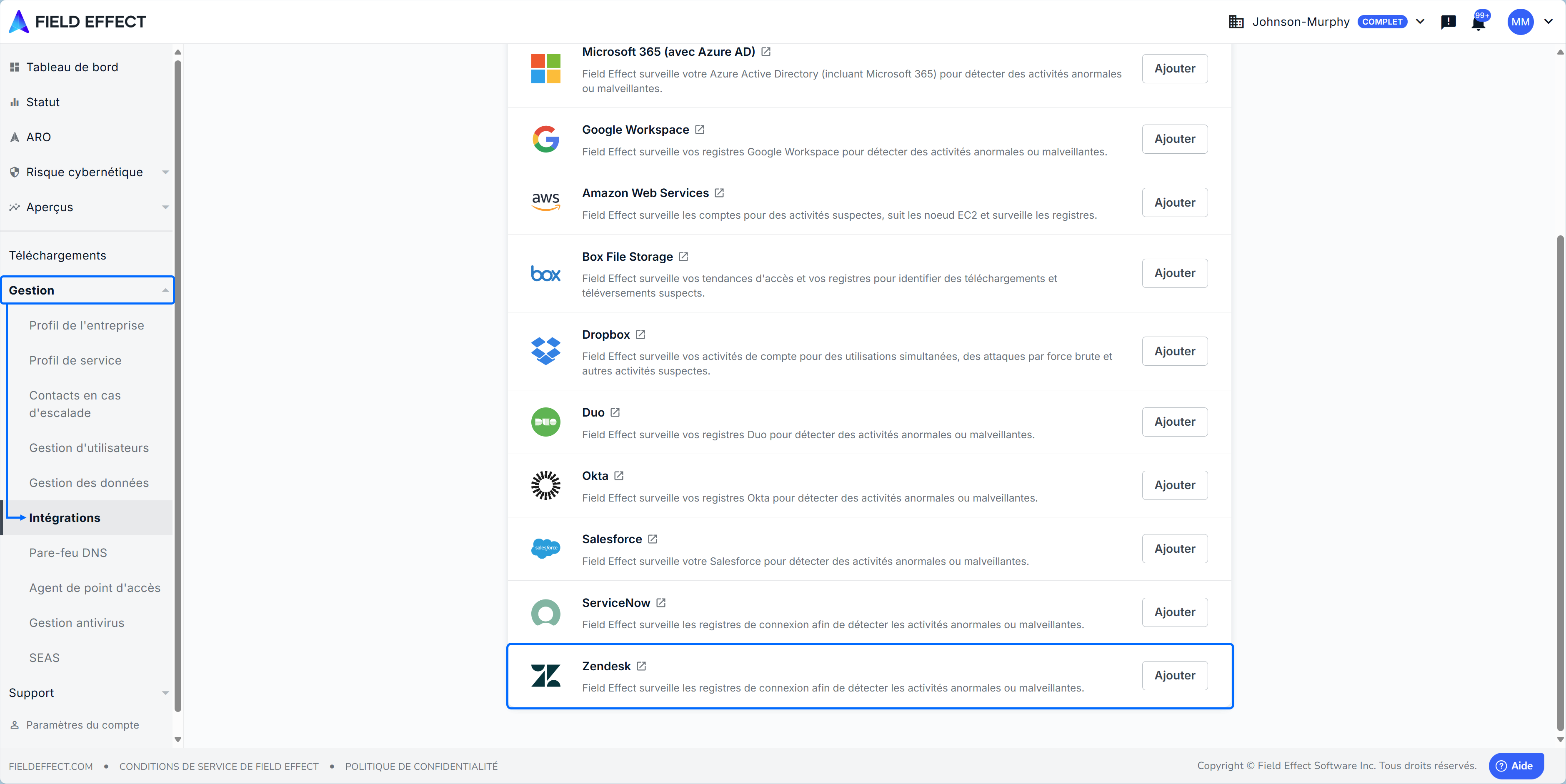This screenshot has width=1566, height=784.
Task: Go to Tableau de bord
Action: click(72, 67)
